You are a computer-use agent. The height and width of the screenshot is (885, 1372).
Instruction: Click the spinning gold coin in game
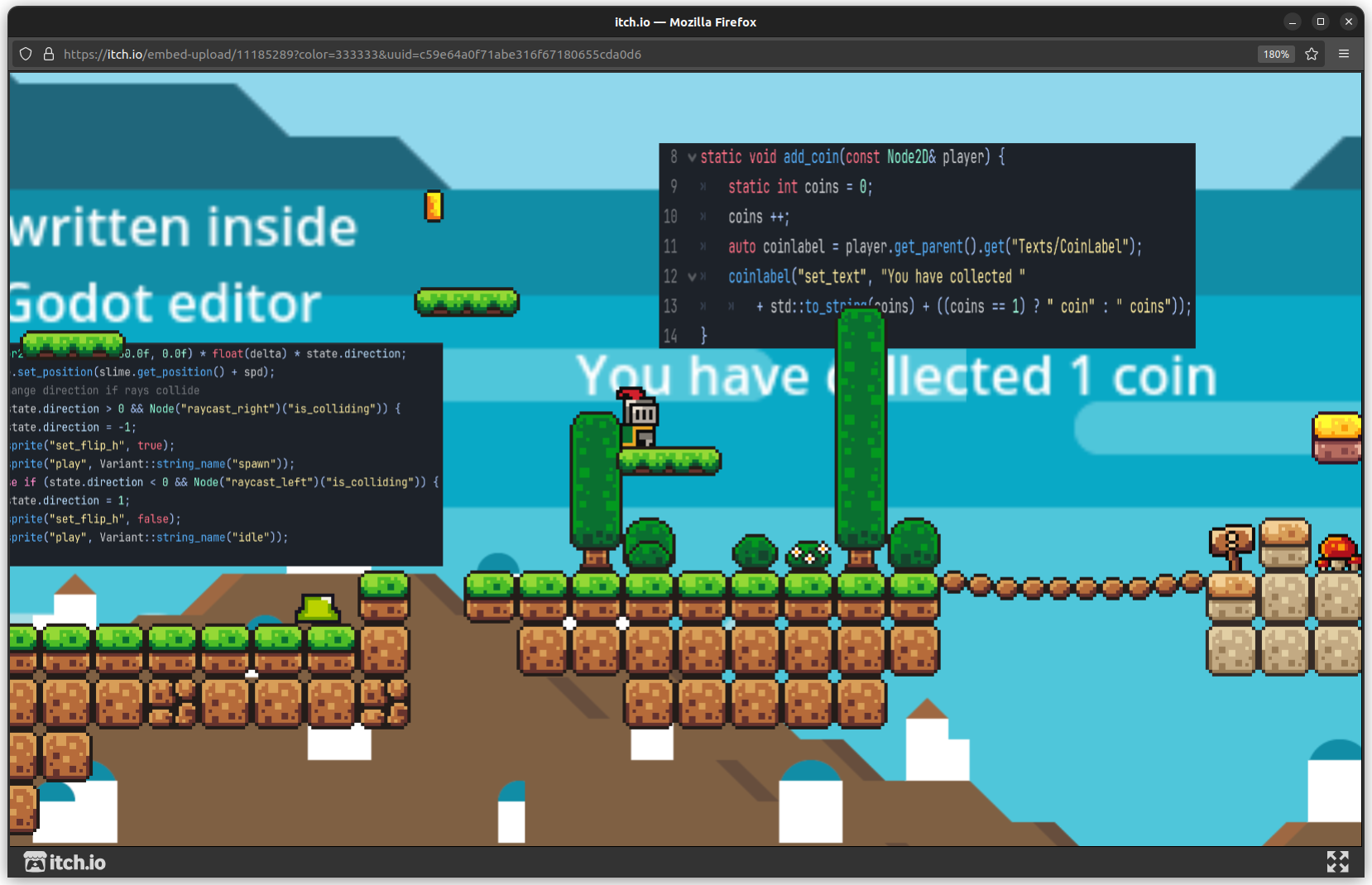point(434,206)
